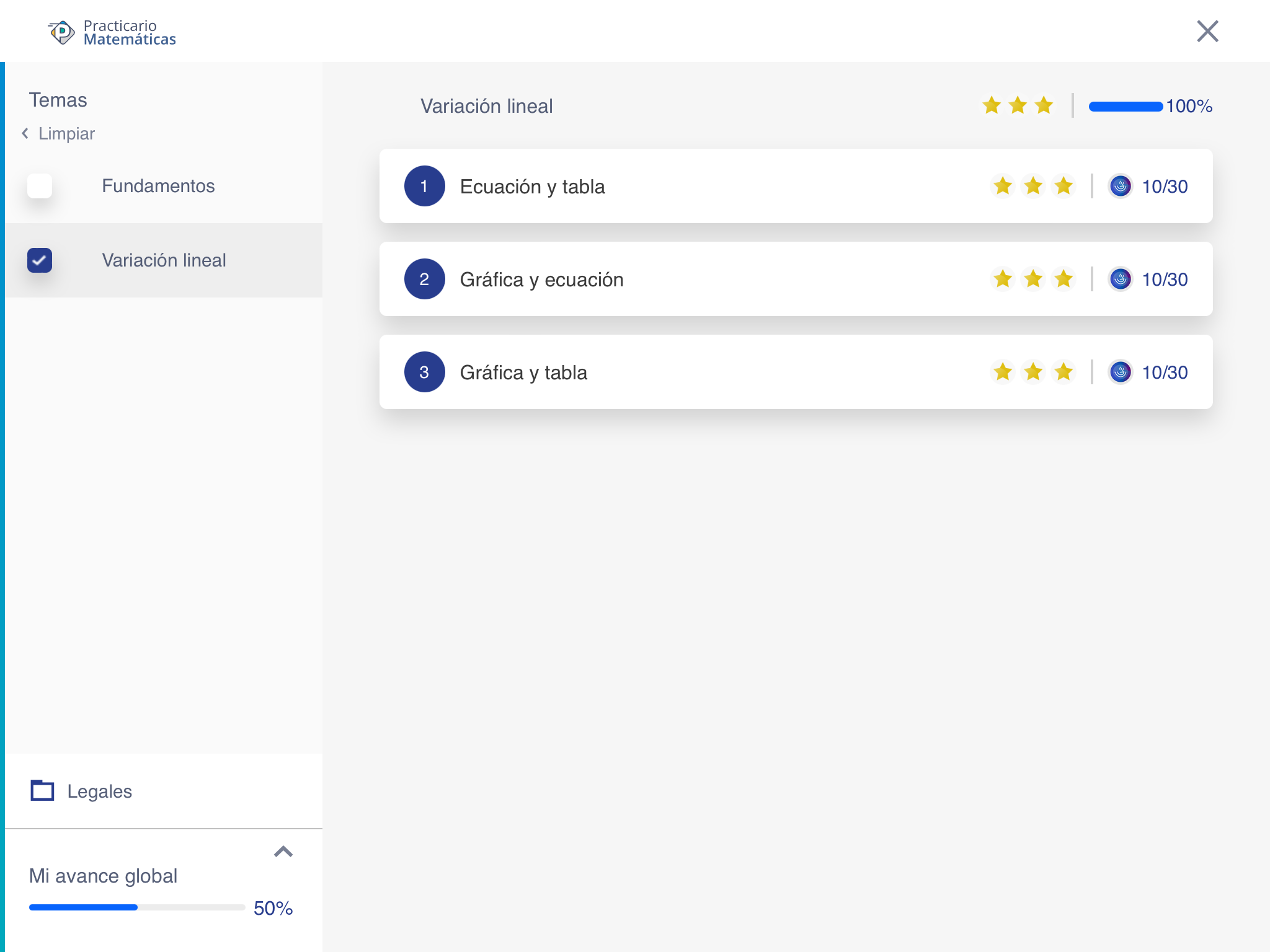1270x952 pixels.
Task: Click the Legales folder icon
Action: click(x=42, y=790)
